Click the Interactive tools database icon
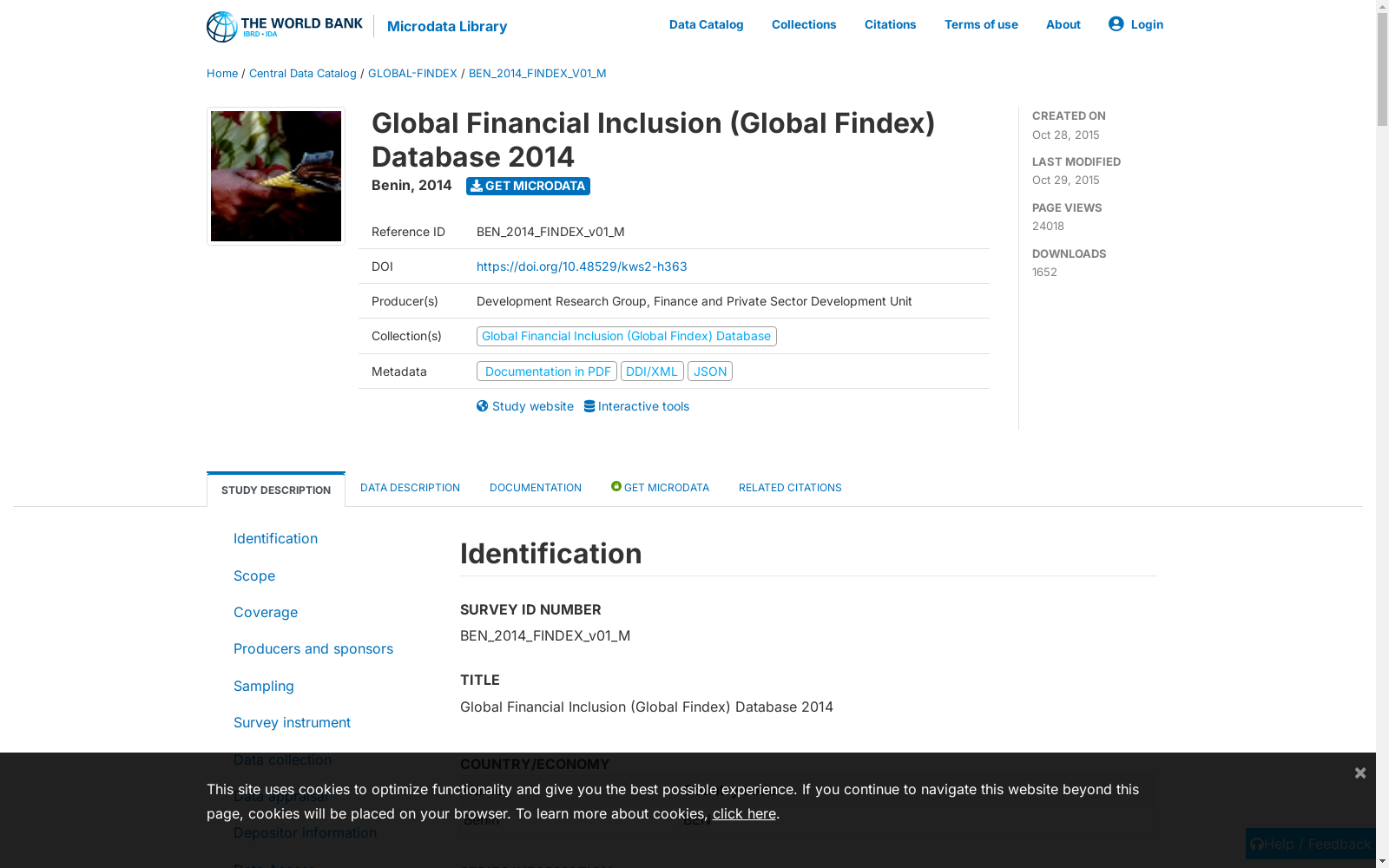Screen dimensions: 1389x868 pos(589,406)
